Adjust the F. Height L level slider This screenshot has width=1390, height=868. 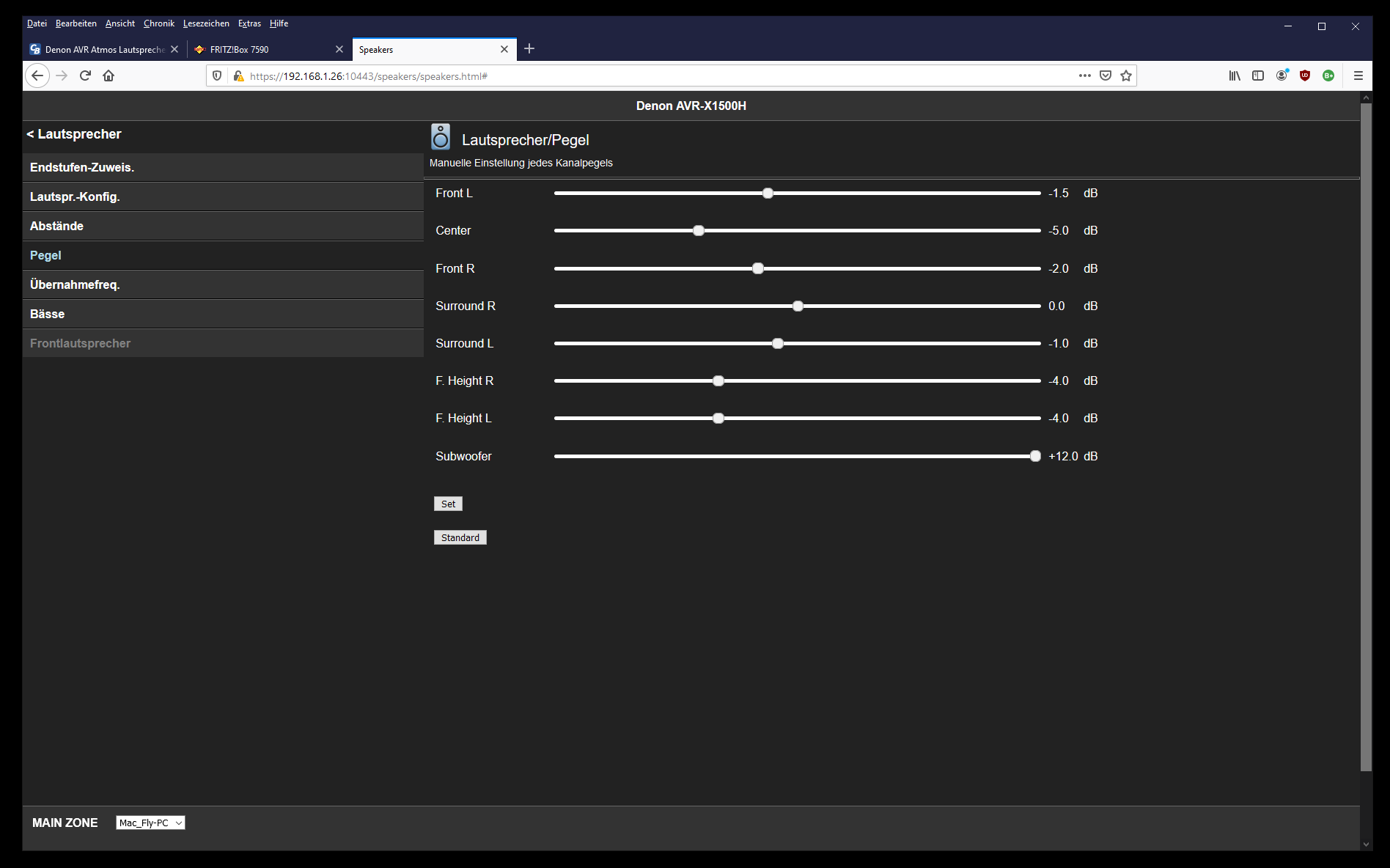[x=797, y=419]
